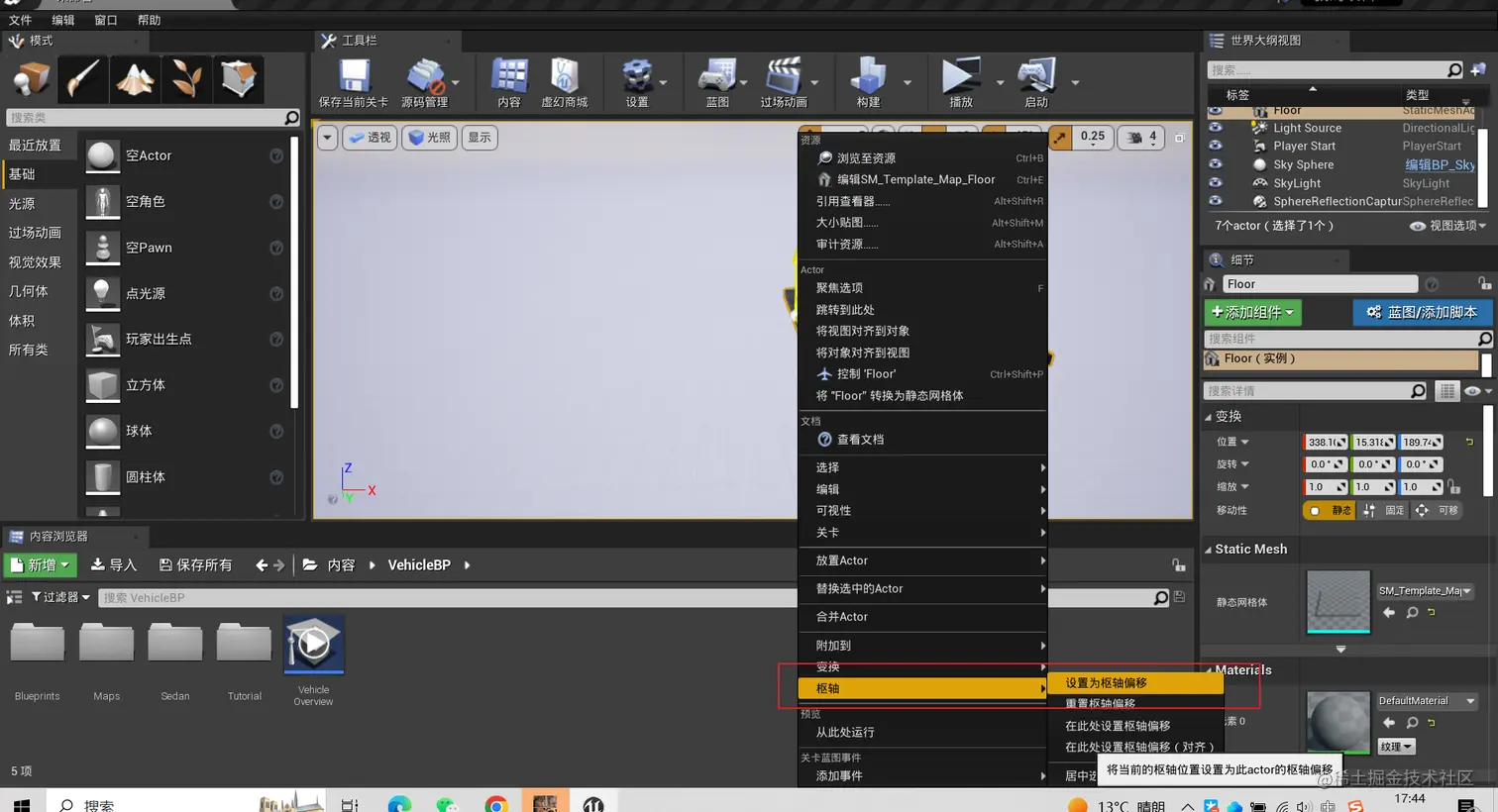Select the Place mode cube icon
Viewport: 1498px width, 812px height.
[x=31, y=78]
